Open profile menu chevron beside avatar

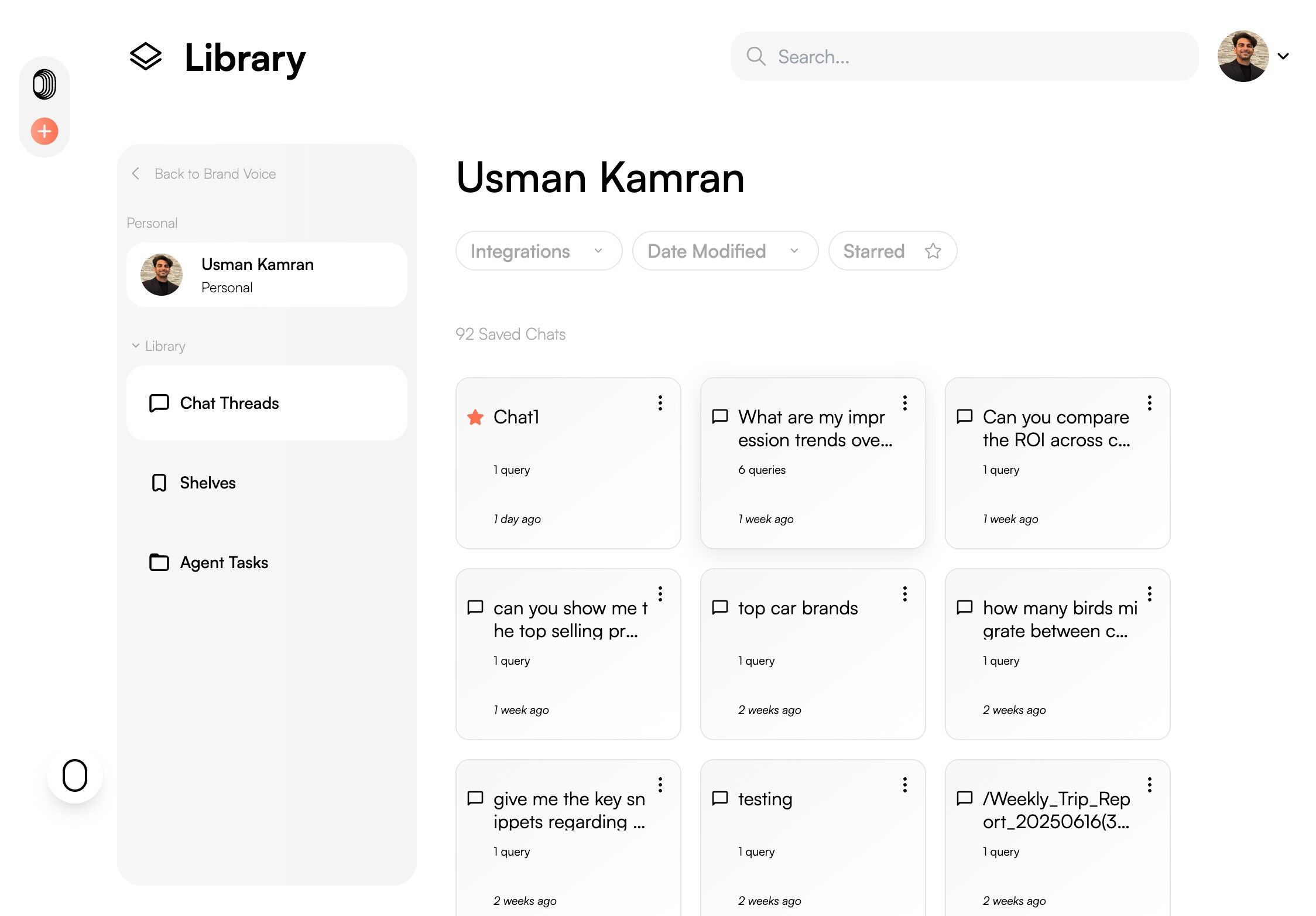(x=1283, y=57)
